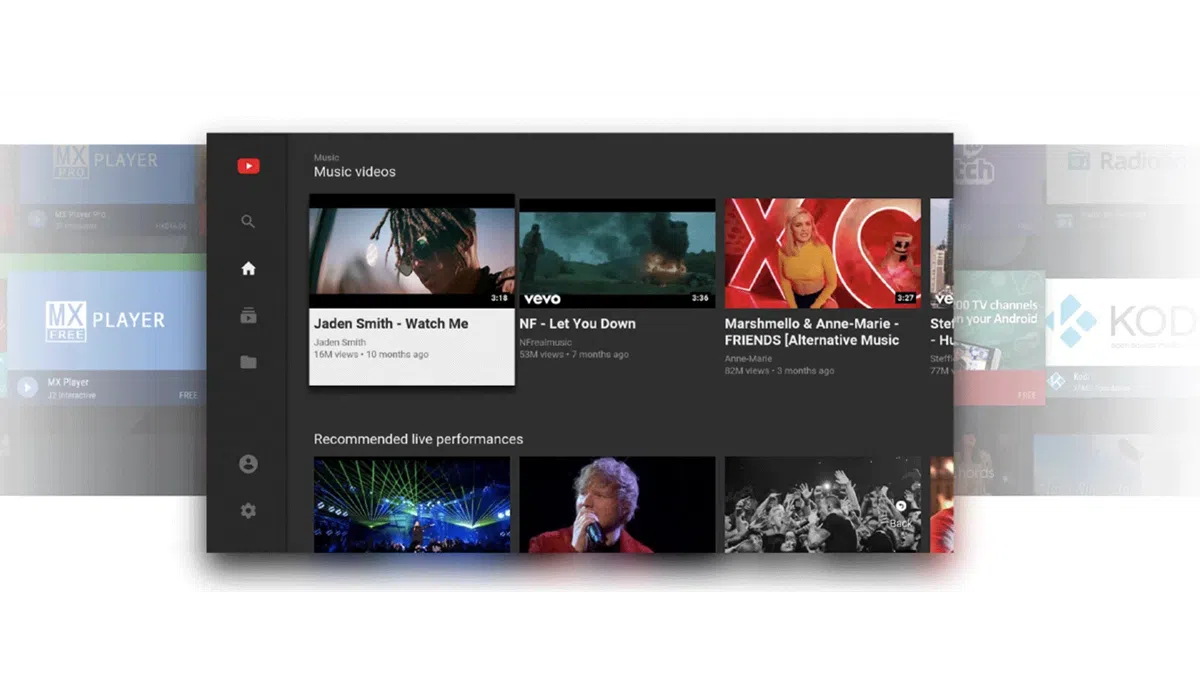
Task: Open the Settings gear icon
Action: pyautogui.click(x=248, y=511)
